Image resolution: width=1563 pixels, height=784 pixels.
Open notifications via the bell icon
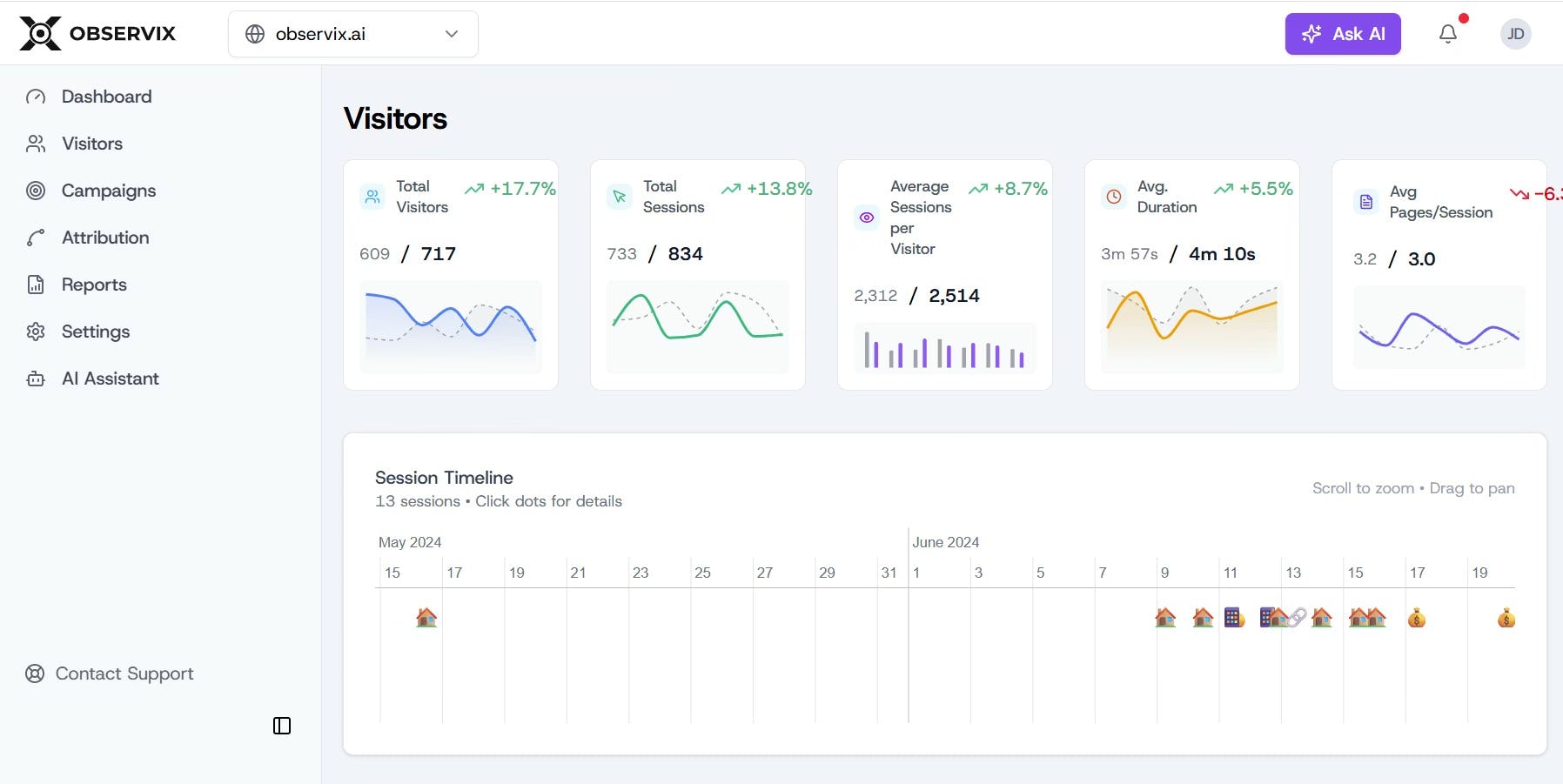coord(1447,34)
